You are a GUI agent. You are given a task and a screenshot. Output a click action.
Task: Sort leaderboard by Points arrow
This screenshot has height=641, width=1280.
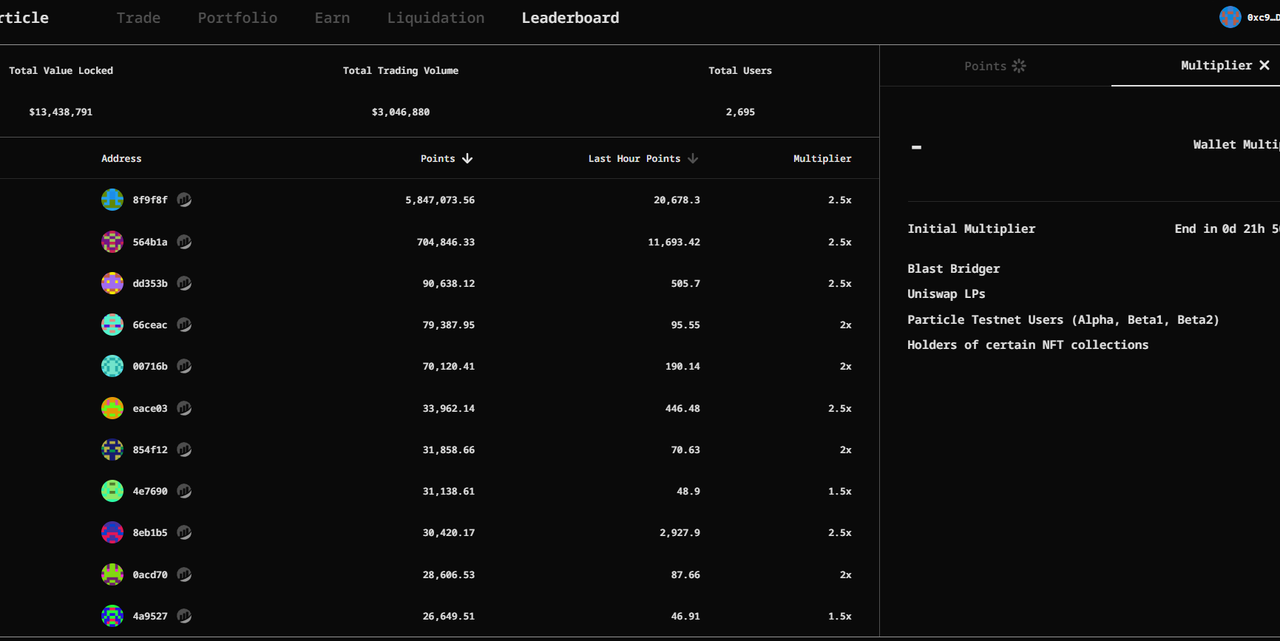[x=467, y=159]
